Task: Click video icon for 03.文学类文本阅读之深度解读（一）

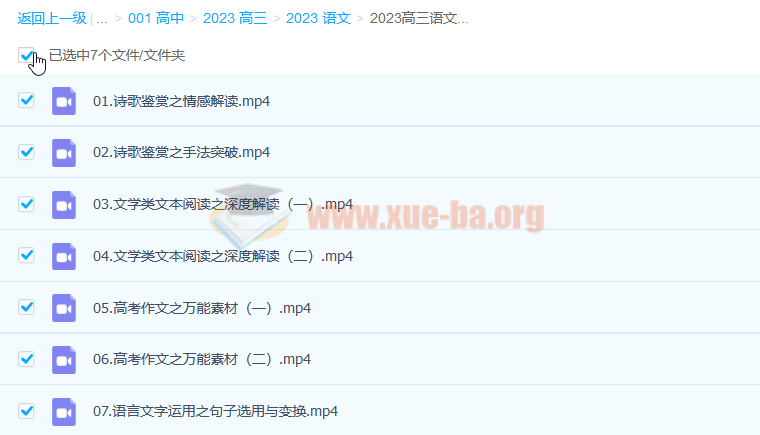Action: 64,204
